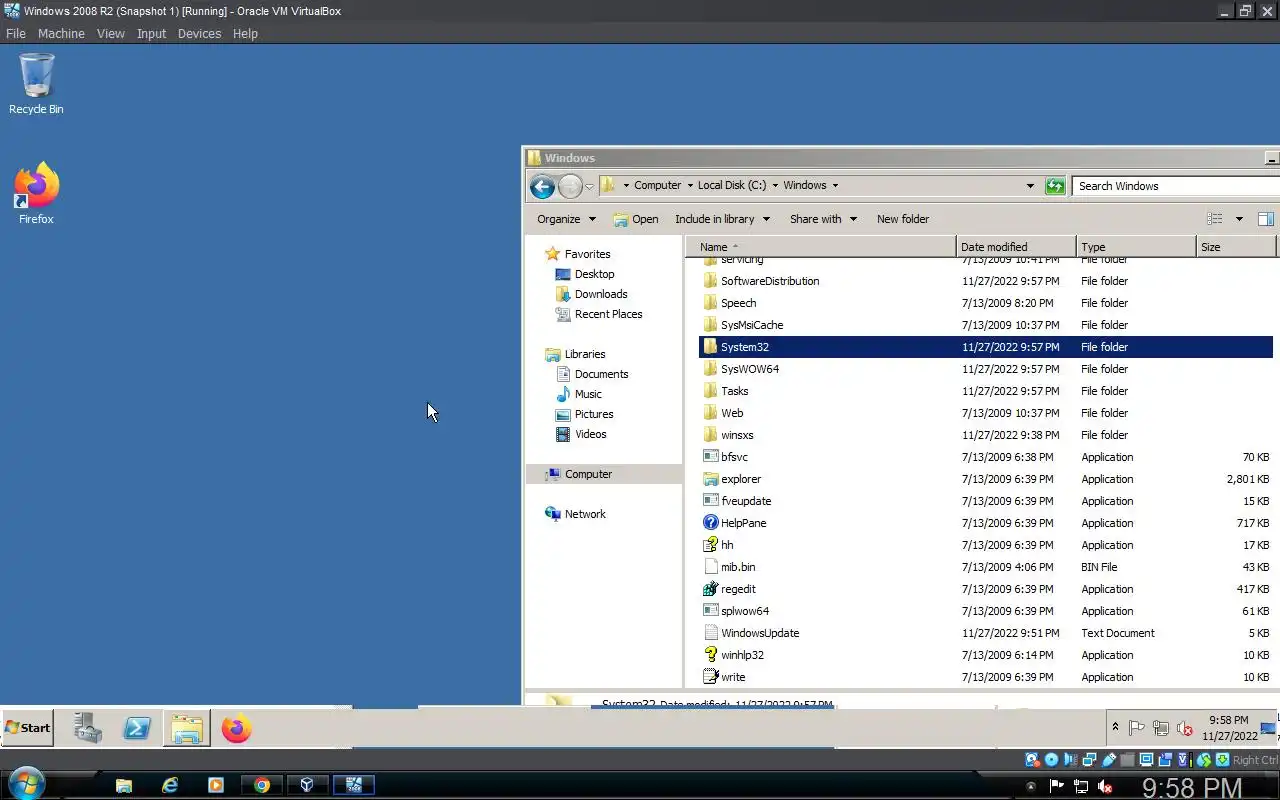This screenshot has height=800, width=1280.
Task: Click Explorer's greyed Forward arrow button
Action: (570, 186)
